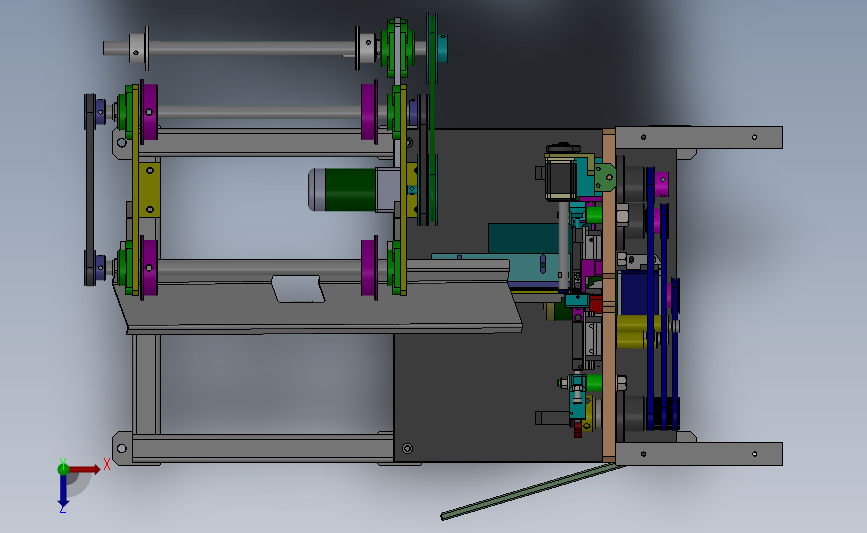Select the dark green cylindrical motor in the center
The image size is (867, 533).
click(349, 190)
